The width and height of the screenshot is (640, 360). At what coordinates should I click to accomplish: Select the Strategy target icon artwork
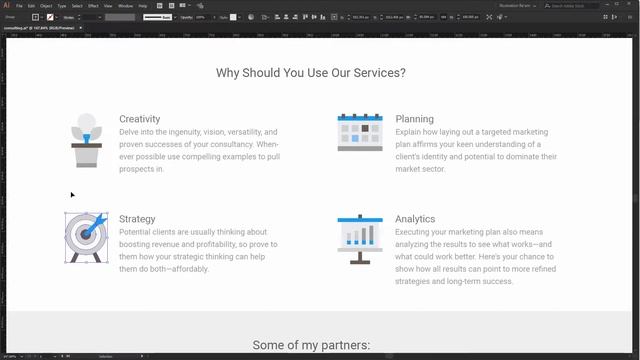click(87, 238)
